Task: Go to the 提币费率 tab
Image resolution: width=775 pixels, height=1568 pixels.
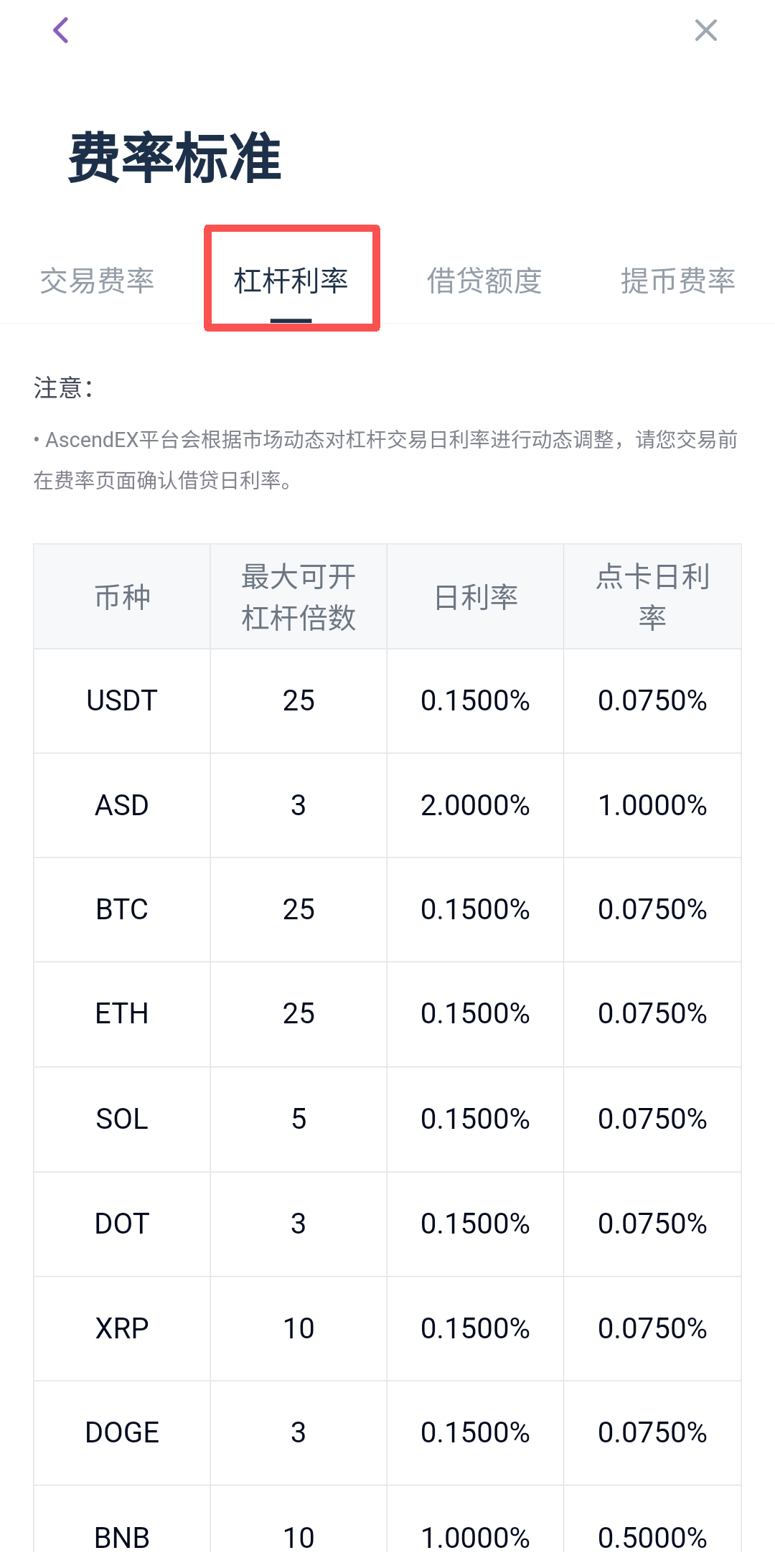Action: click(677, 281)
